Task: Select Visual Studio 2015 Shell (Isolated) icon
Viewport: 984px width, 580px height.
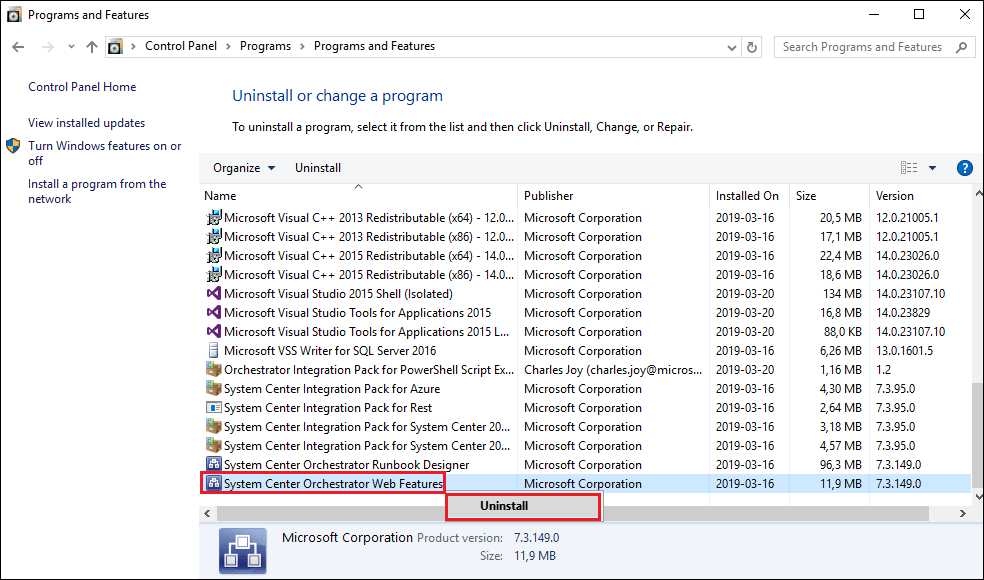Action: pyautogui.click(x=214, y=294)
